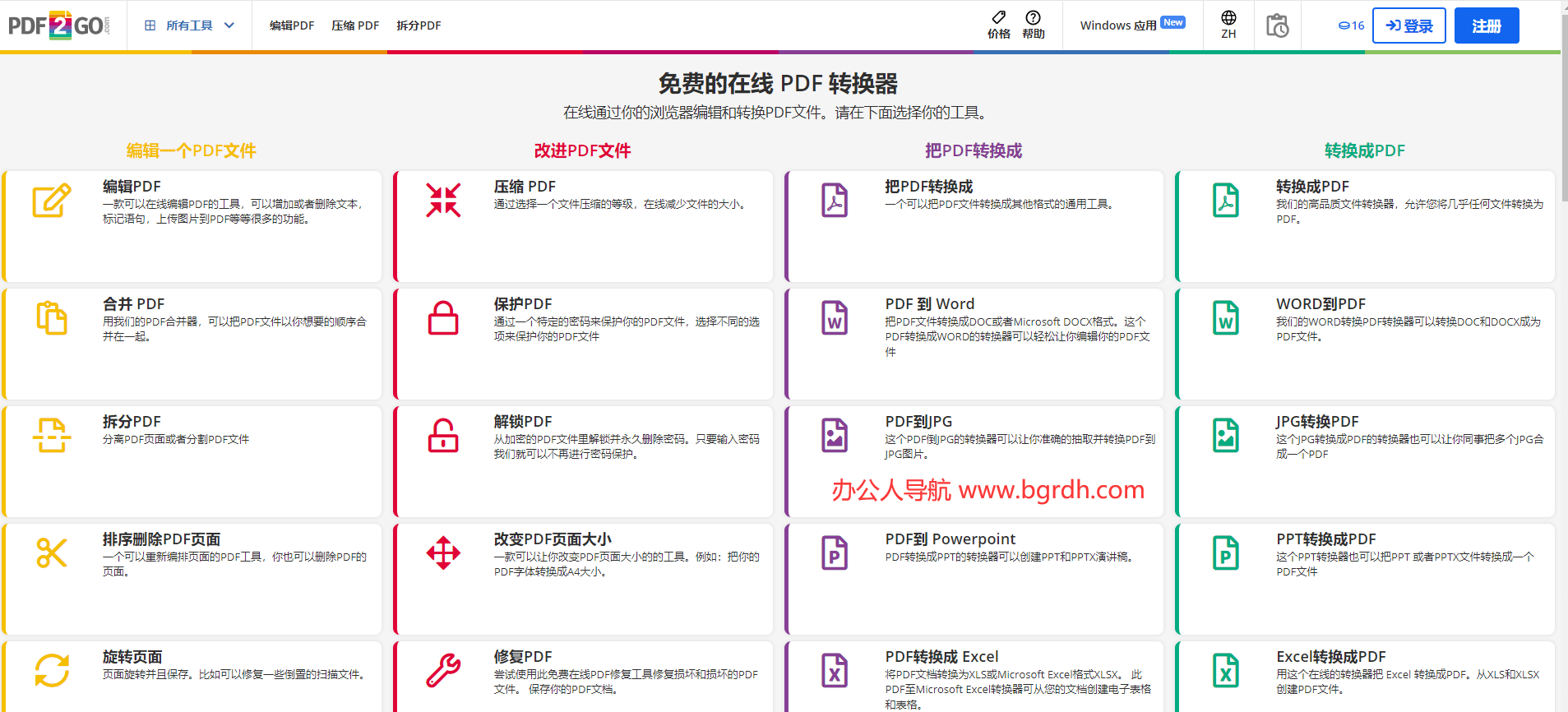The height and width of the screenshot is (712, 1568).
Task: Click the 注册 register button
Action: tap(1487, 25)
